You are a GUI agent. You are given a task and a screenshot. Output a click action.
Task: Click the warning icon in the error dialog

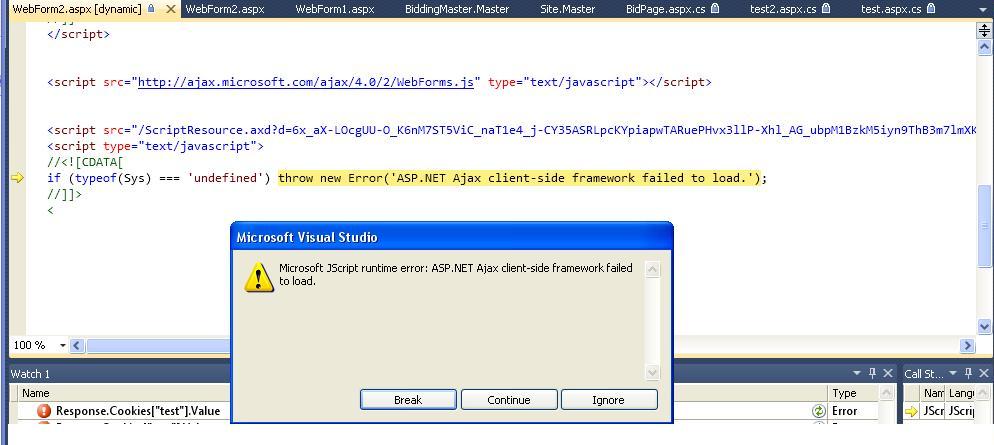tap(259, 277)
